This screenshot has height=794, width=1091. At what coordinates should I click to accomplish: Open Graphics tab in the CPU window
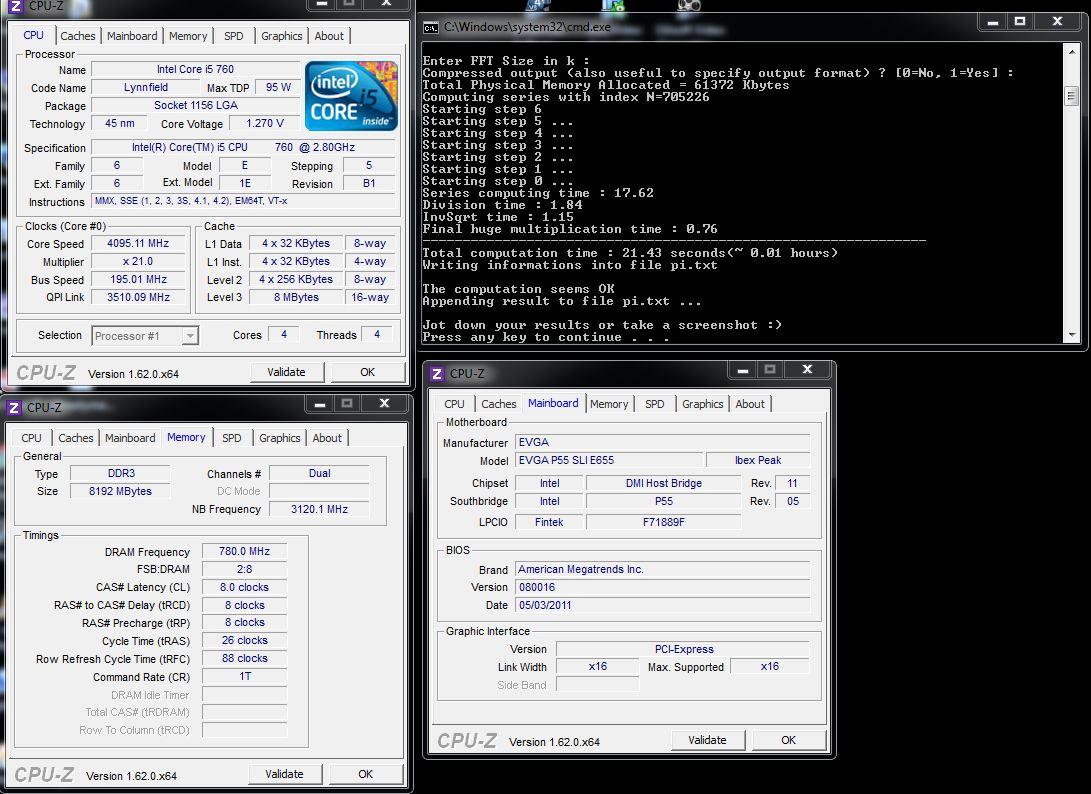point(282,36)
